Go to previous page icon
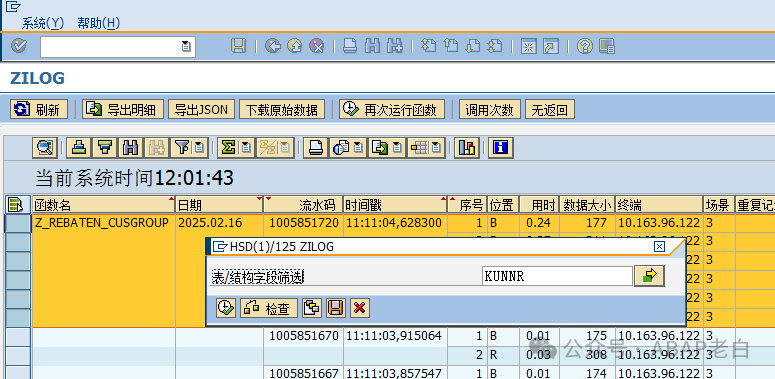This screenshot has width=775, height=379. [x=450, y=46]
